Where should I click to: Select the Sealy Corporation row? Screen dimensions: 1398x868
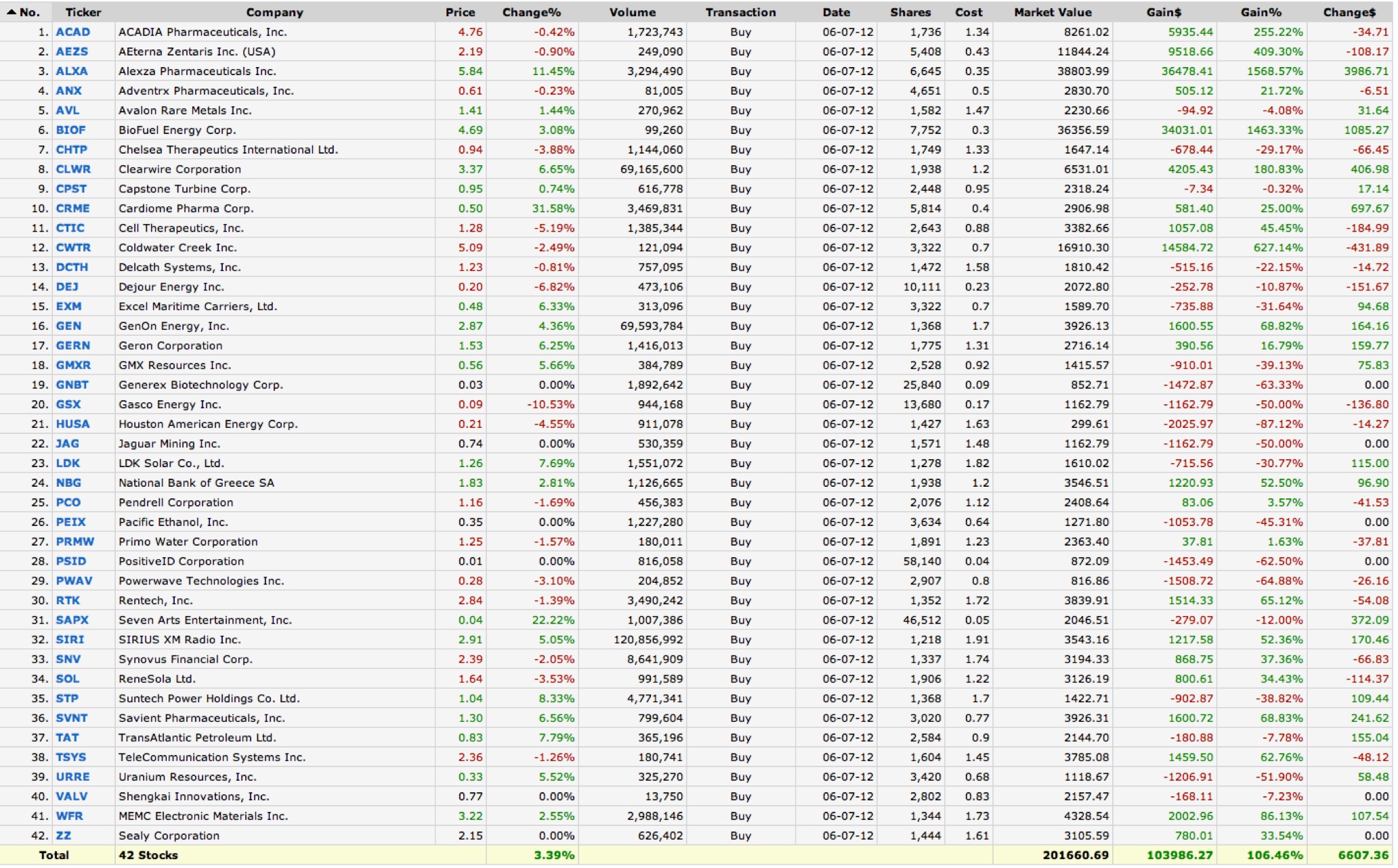(x=169, y=836)
